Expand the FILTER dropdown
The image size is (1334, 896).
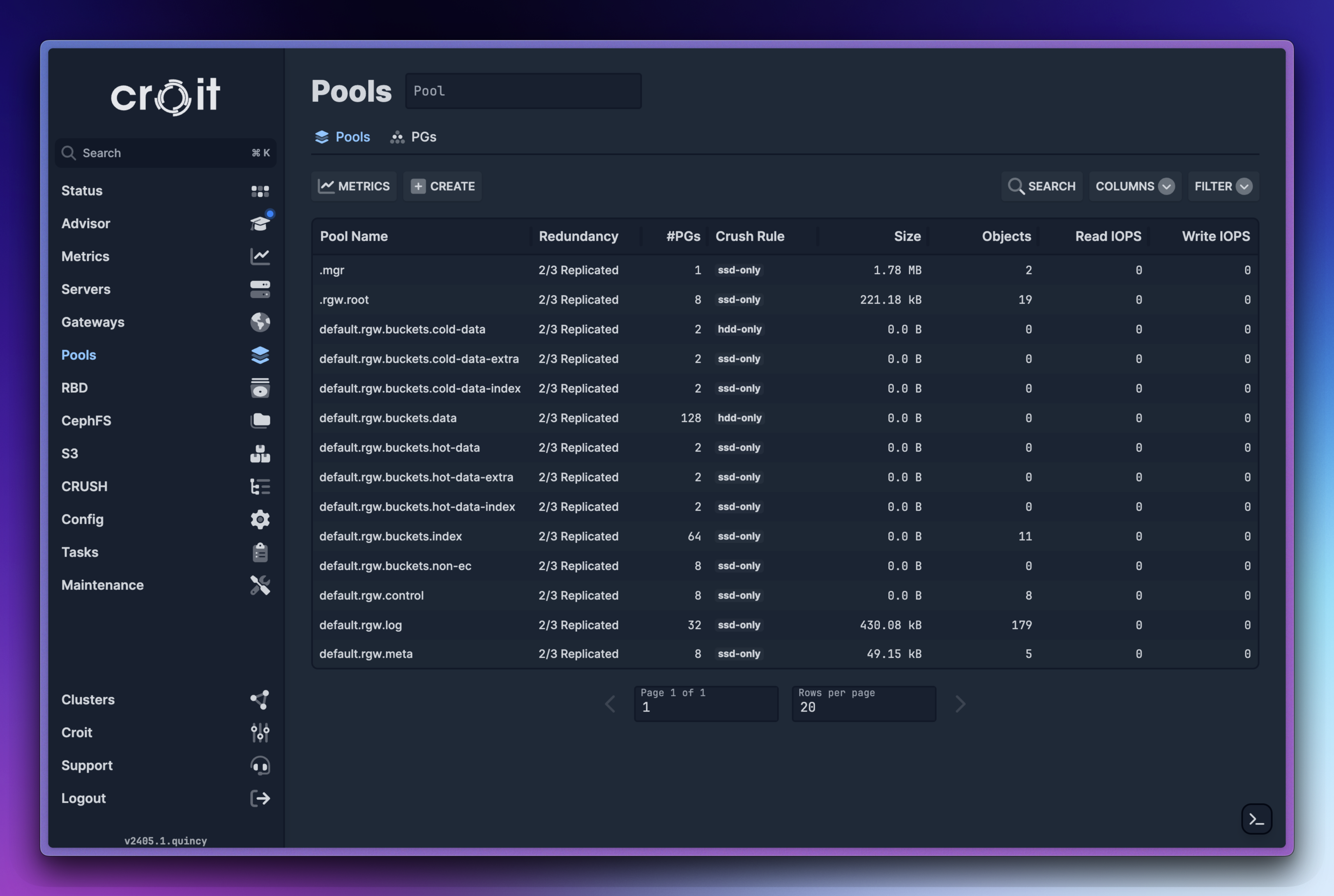pos(1223,186)
